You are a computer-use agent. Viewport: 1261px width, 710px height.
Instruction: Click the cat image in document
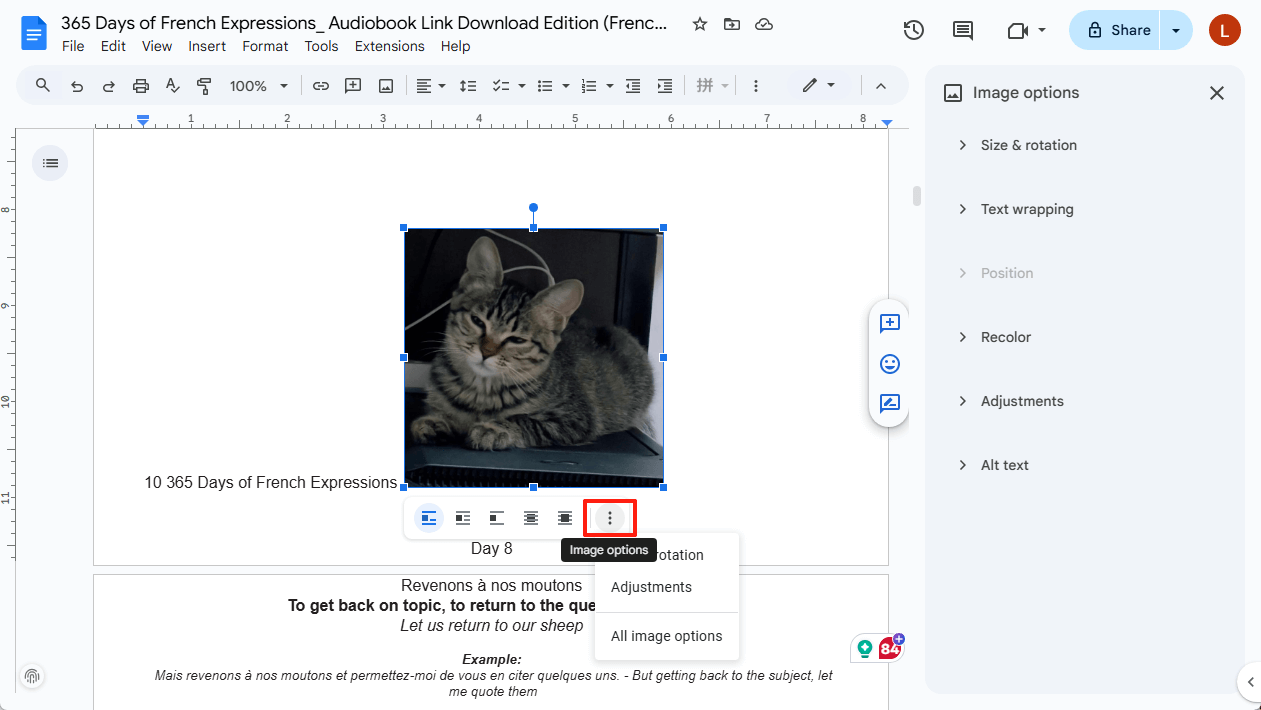533,357
